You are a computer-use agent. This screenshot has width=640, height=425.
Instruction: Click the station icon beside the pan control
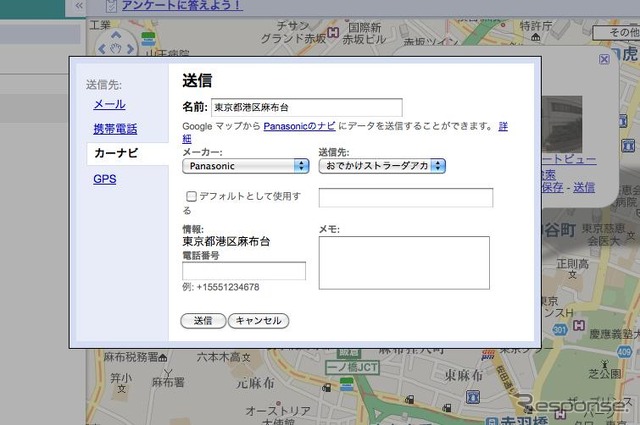pyautogui.click(x=148, y=40)
